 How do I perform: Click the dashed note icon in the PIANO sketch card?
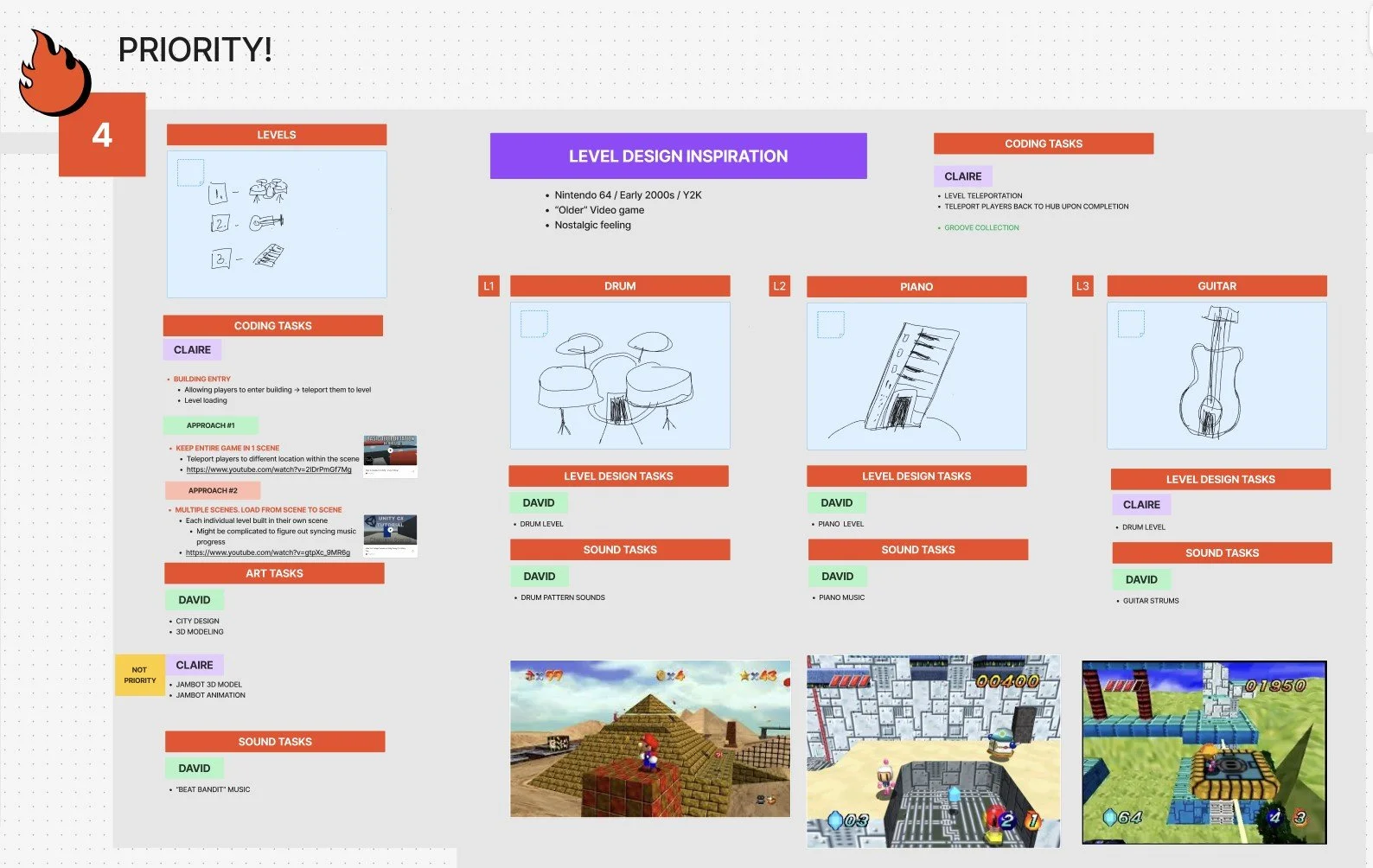tap(831, 324)
